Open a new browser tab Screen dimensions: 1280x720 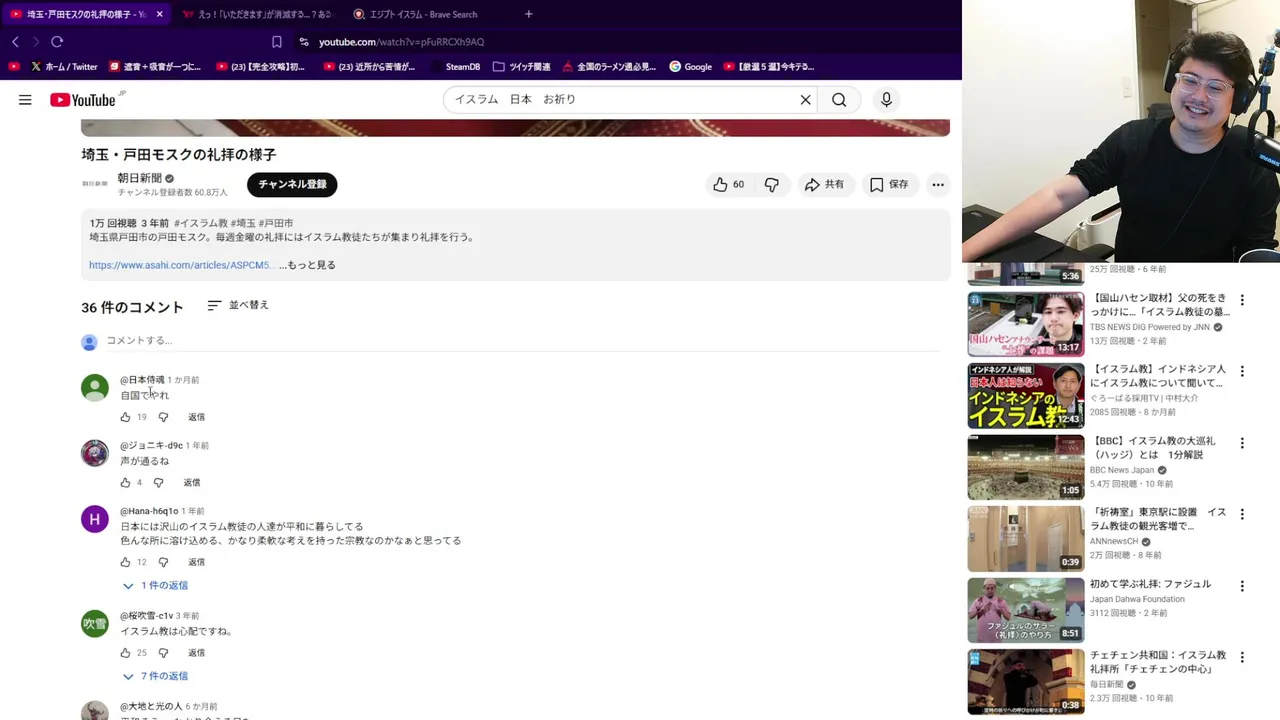[x=528, y=14]
